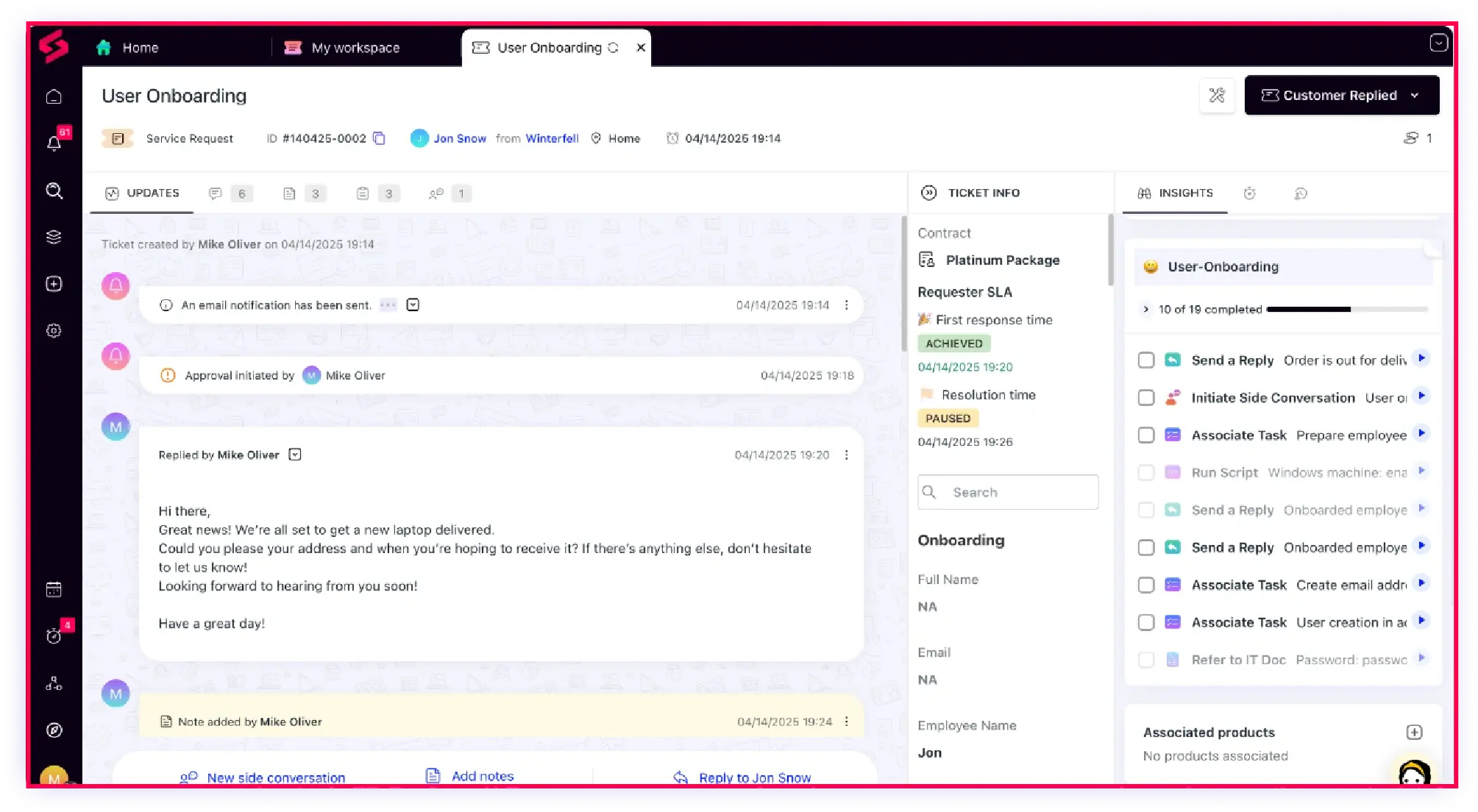Check the Associate Task user creation item

pos(1145,622)
